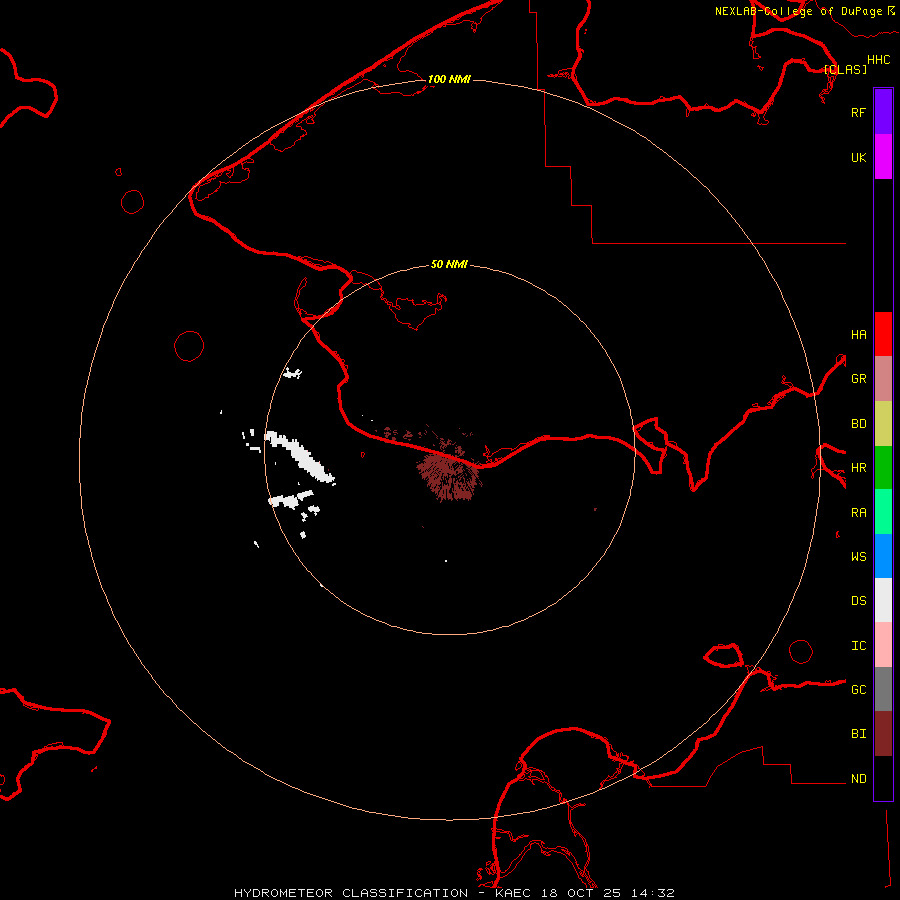Click the 'HA' legend label
Viewport: 900px width, 900px height.
pos(859,334)
